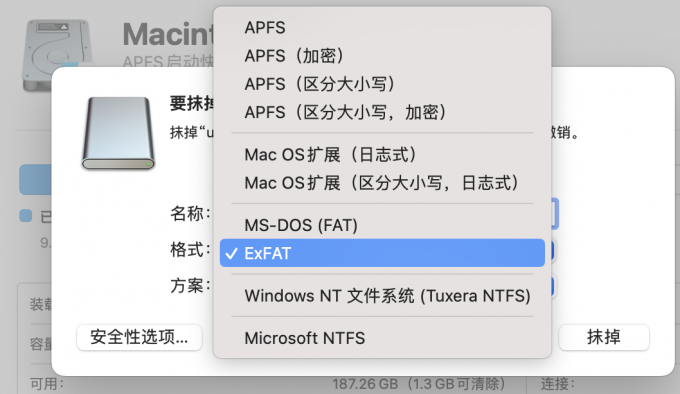Open the 方案 scheme popup arrows
The height and width of the screenshot is (394, 680).
(x=552, y=287)
